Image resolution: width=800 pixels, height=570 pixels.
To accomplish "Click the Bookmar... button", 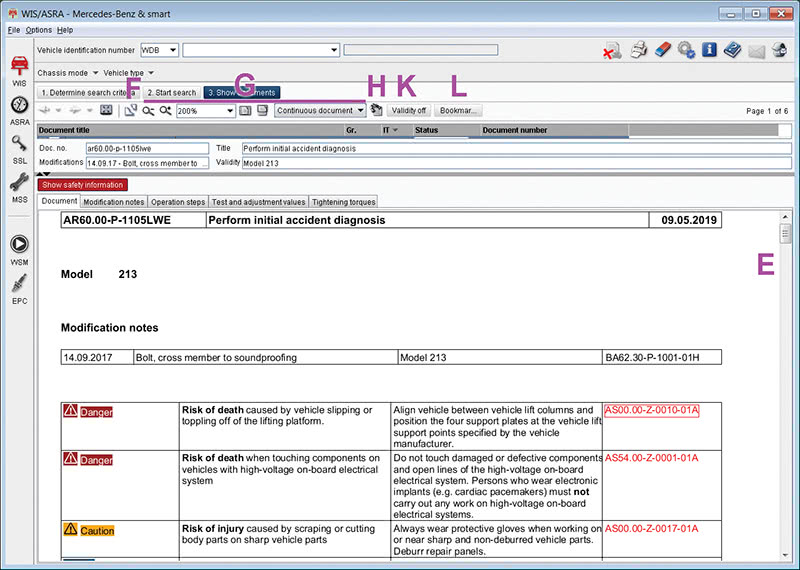I will 458,110.
